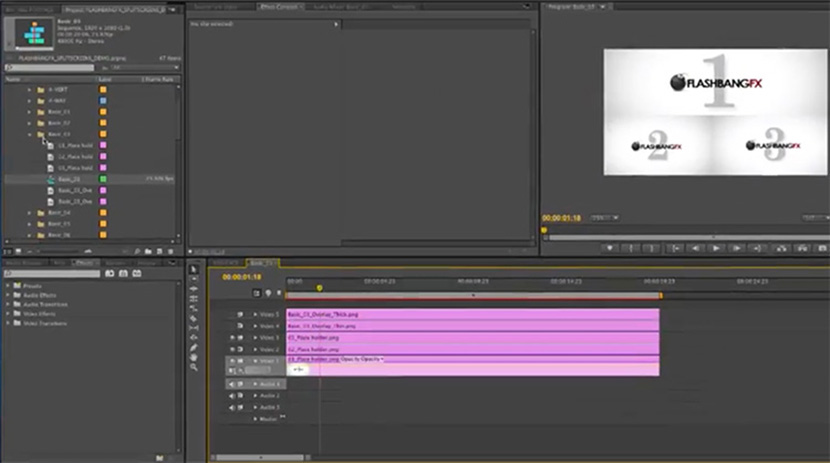Click Export Frame camera icon

tap(822, 248)
